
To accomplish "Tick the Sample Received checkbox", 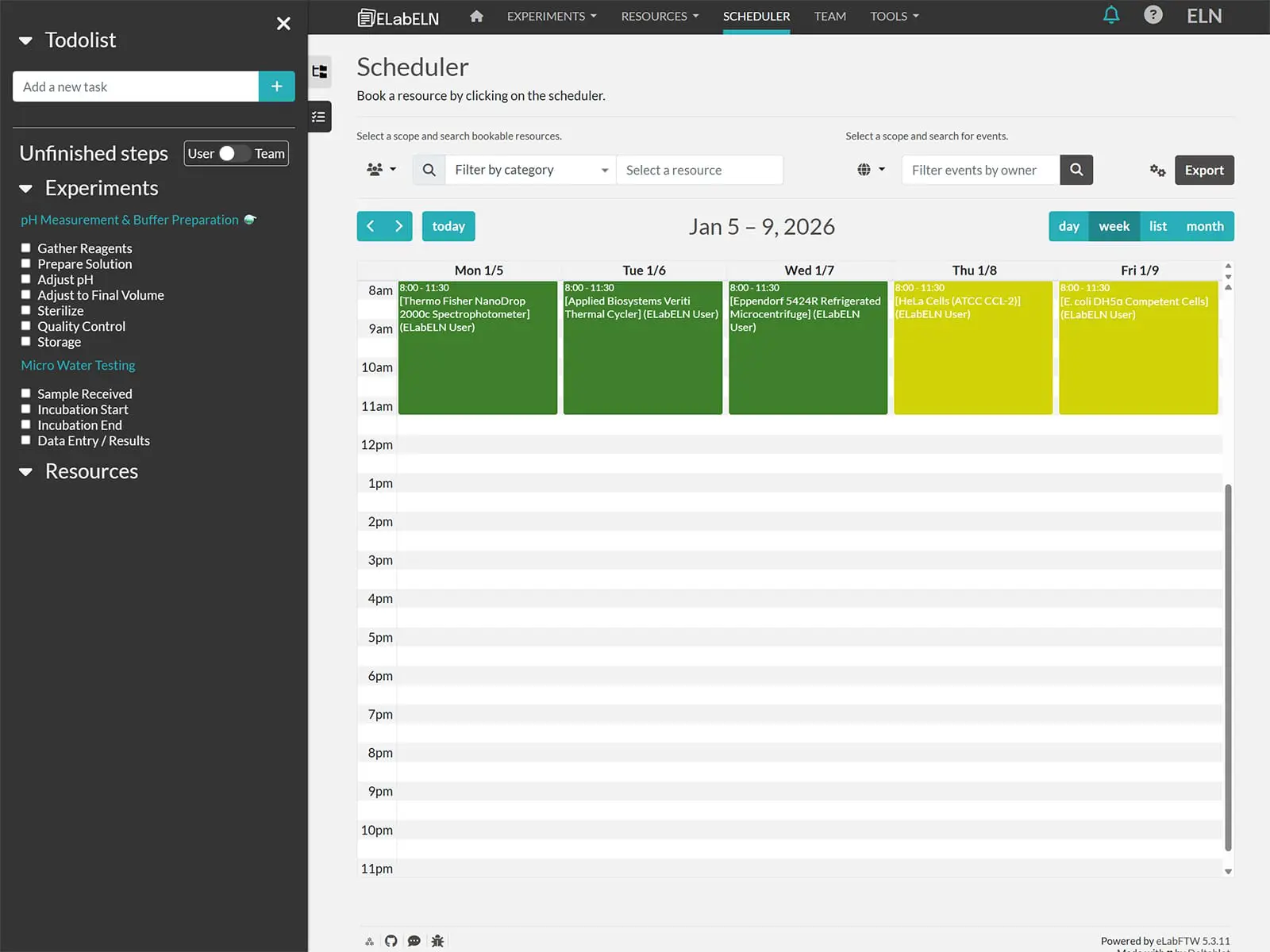I will (25, 393).
